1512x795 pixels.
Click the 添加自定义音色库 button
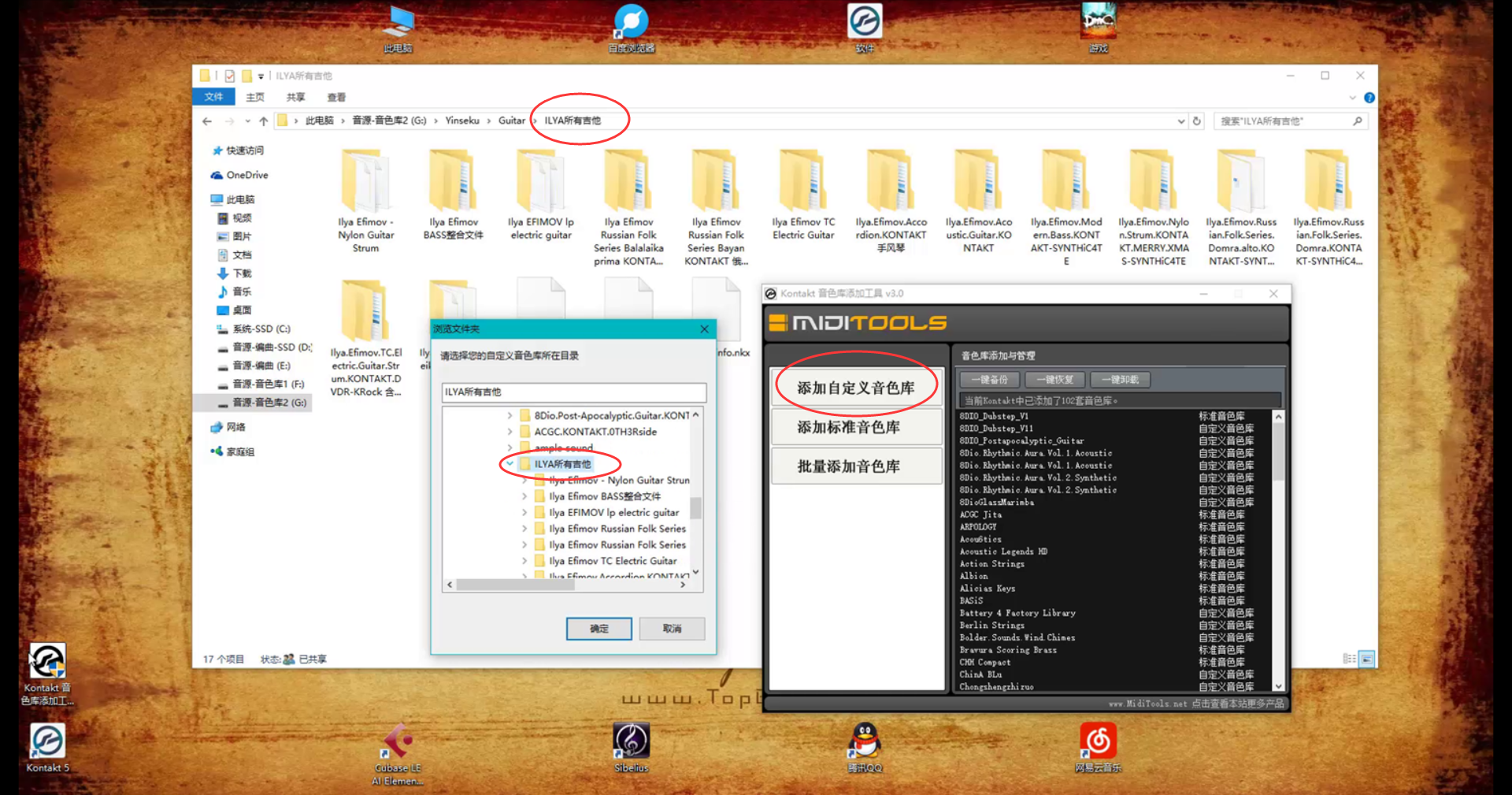[856, 388]
